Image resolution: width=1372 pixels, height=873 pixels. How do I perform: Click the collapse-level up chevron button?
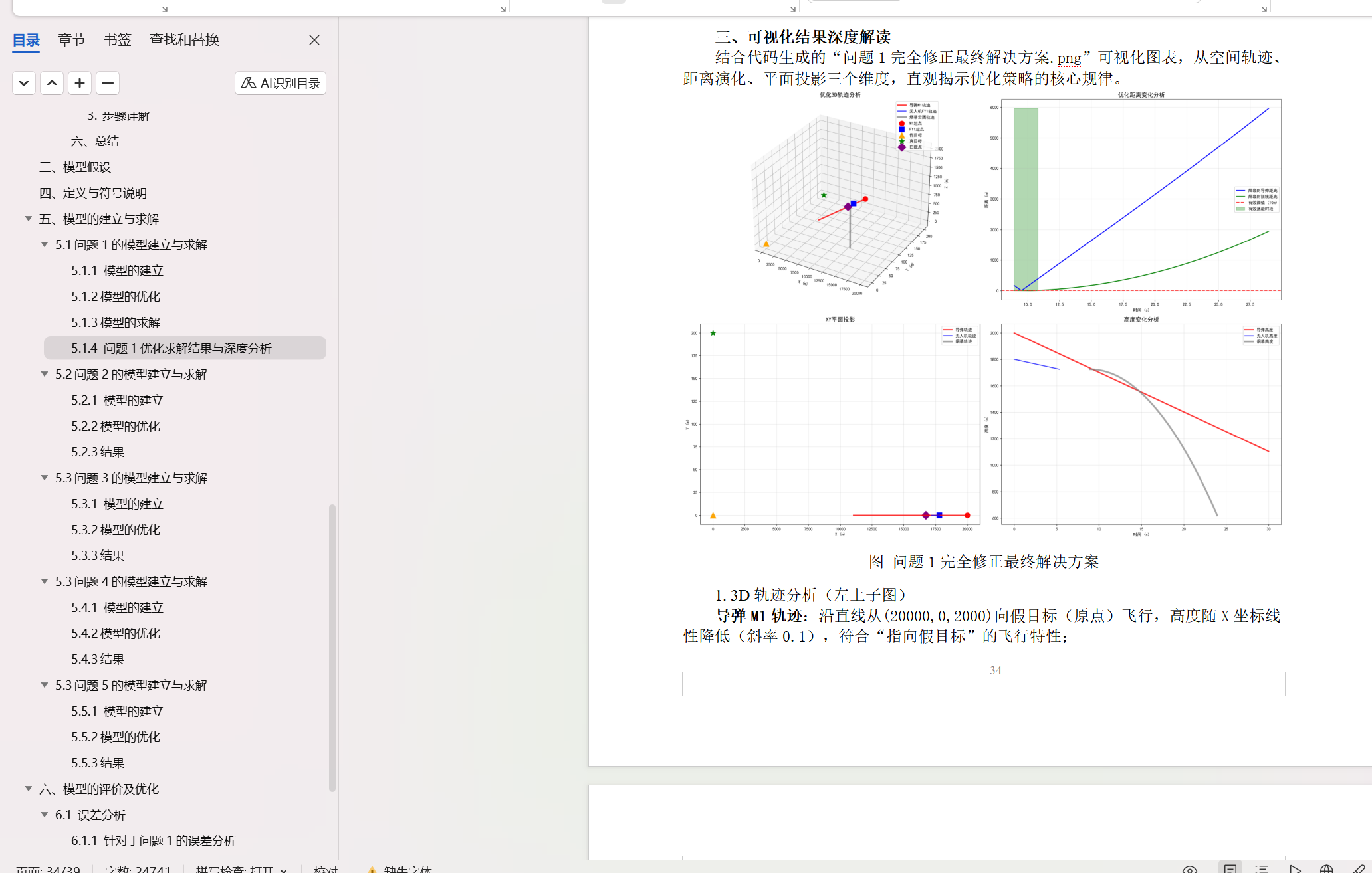(x=52, y=83)
